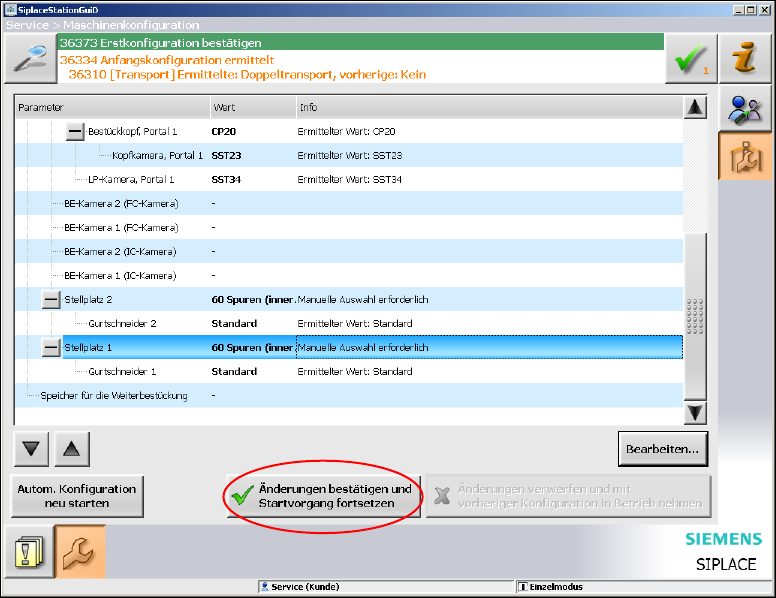Click Bearbeiten... button

663,449
